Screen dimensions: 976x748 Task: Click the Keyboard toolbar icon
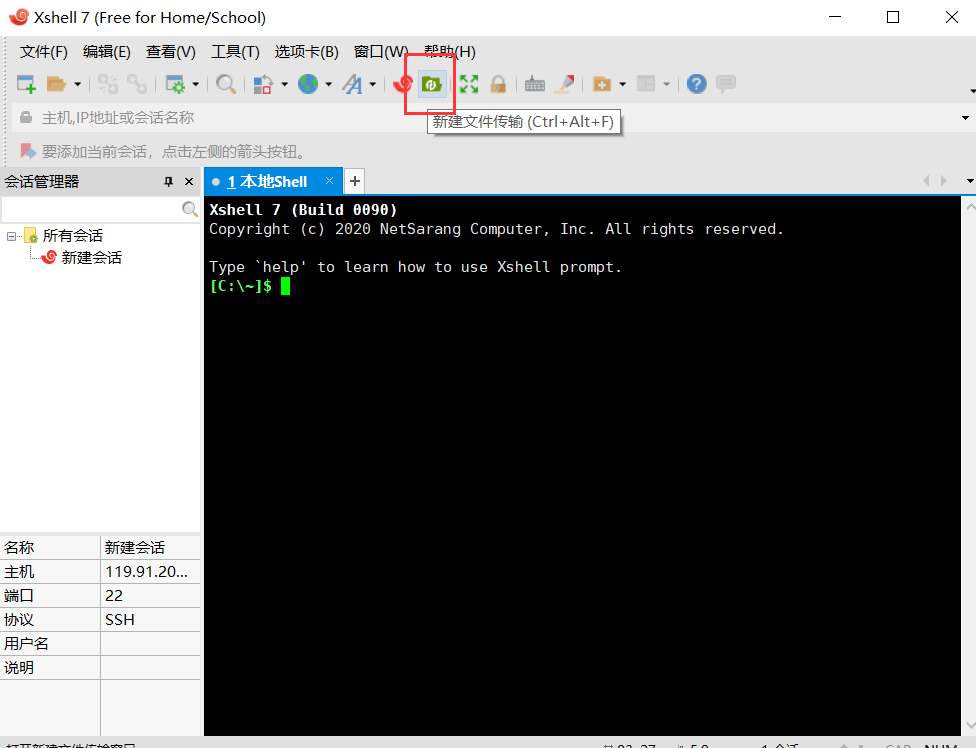point(535,84)
